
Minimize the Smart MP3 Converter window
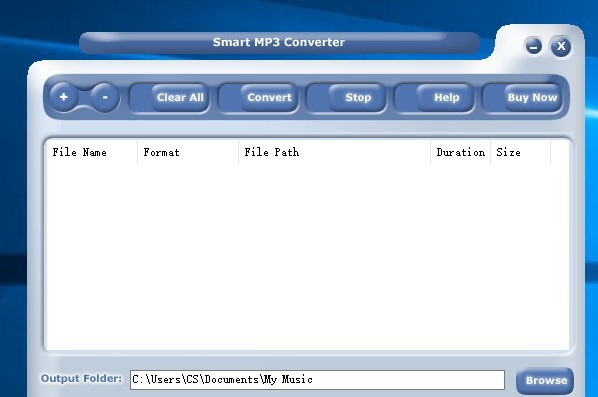534,47
